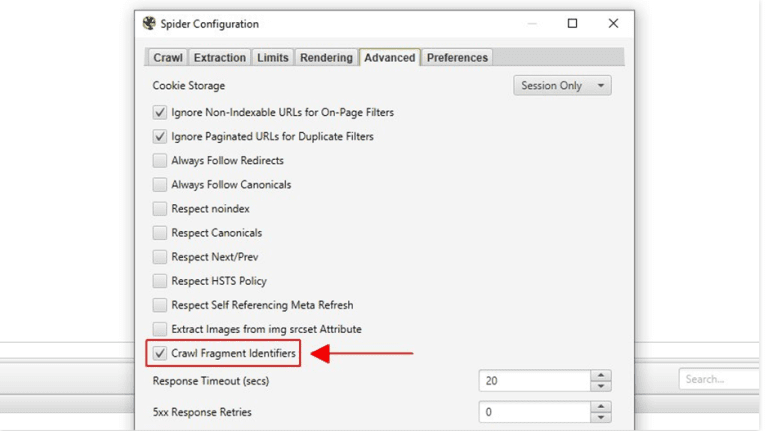The image size is (768, 431).
Task: Decrease Response Timeout with down arrow
Action: (x=601, y=386)
